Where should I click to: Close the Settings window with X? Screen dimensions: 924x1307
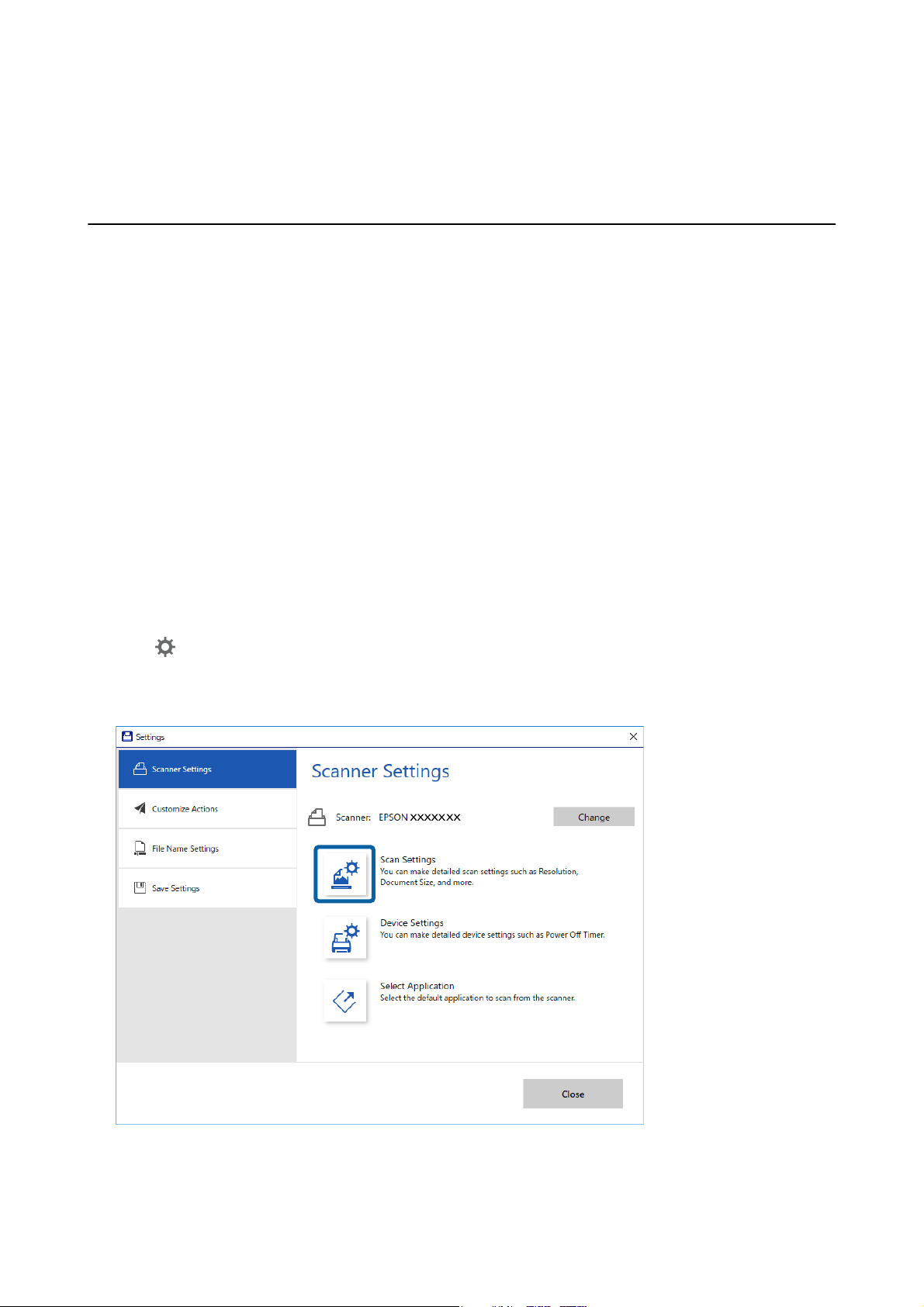pos(633,736)
